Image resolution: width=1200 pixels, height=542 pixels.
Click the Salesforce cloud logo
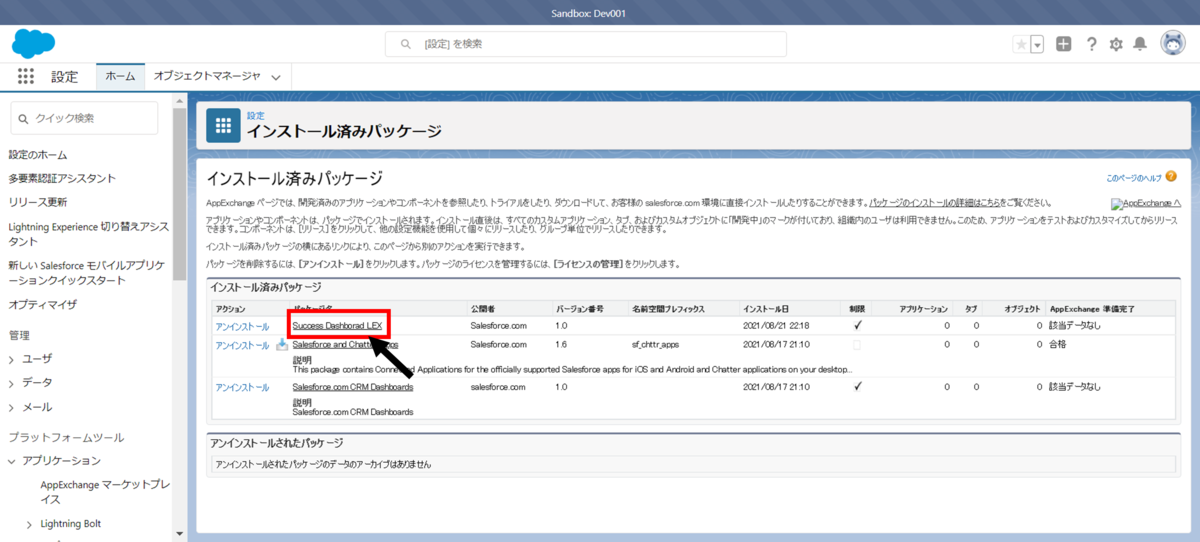[33, 44]
